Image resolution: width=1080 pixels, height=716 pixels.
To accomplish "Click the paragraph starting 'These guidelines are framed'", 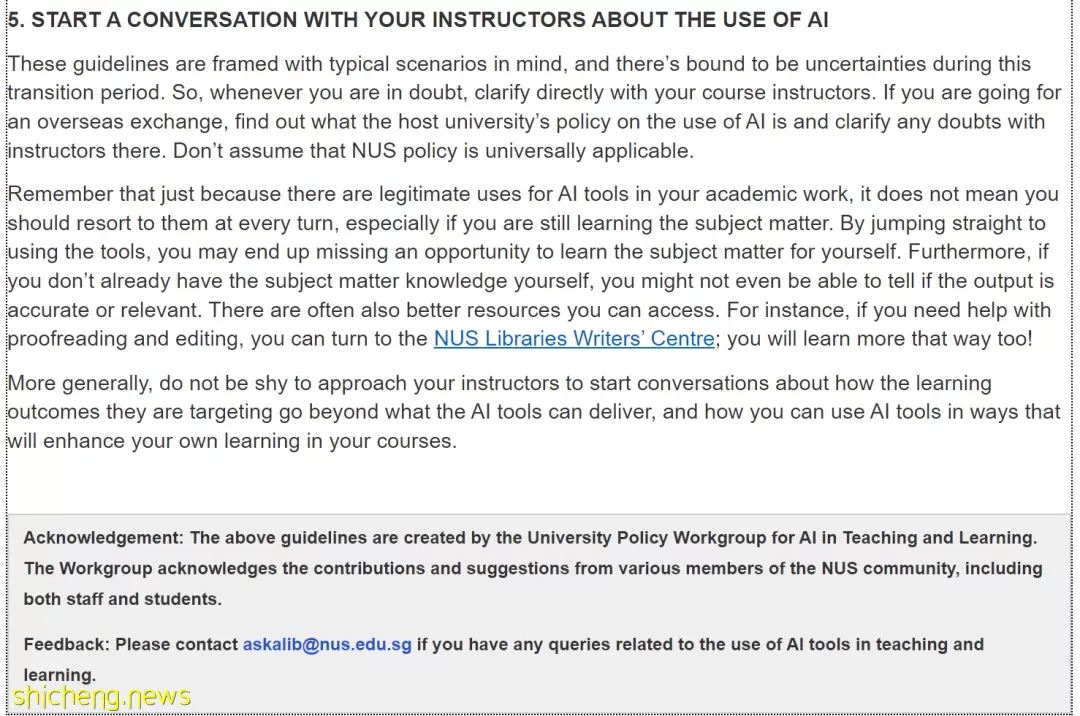I will click(x=534, y=107).
